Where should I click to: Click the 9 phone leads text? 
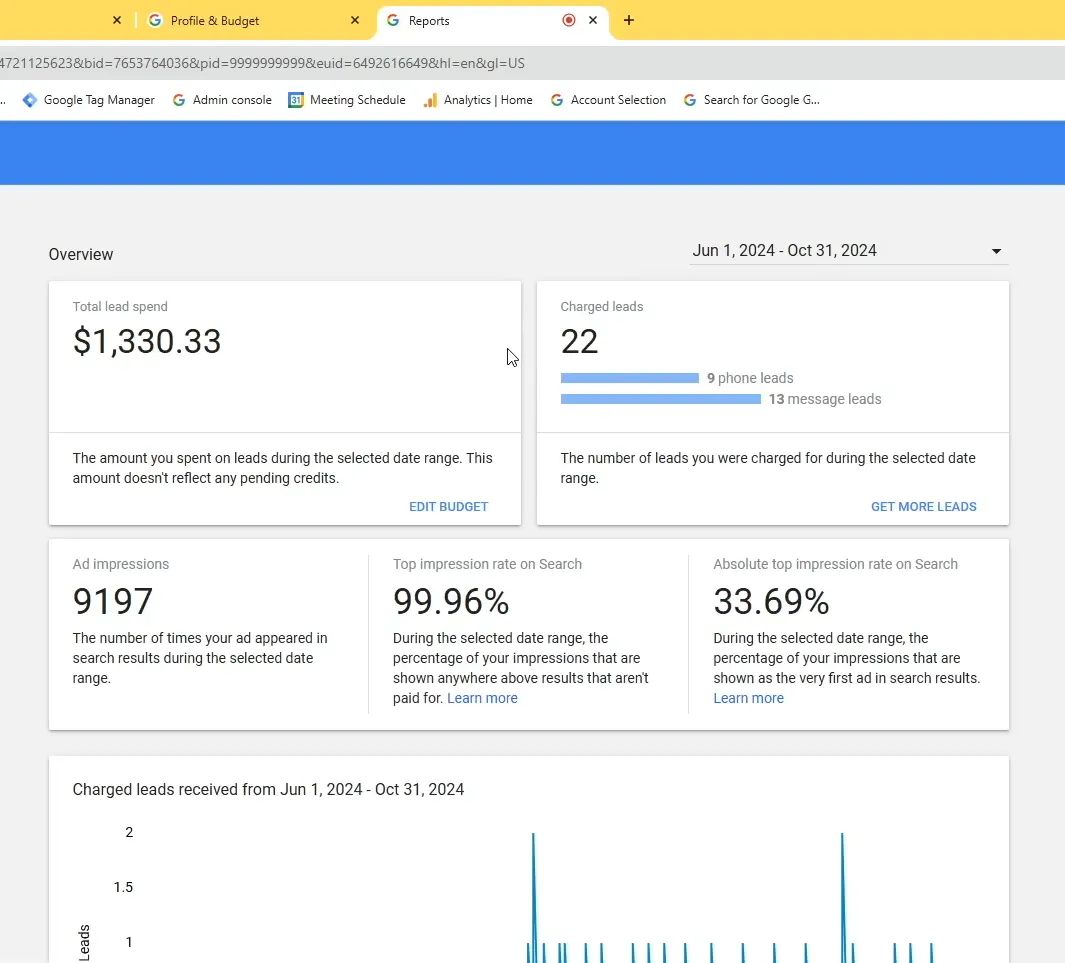(750, 378)
